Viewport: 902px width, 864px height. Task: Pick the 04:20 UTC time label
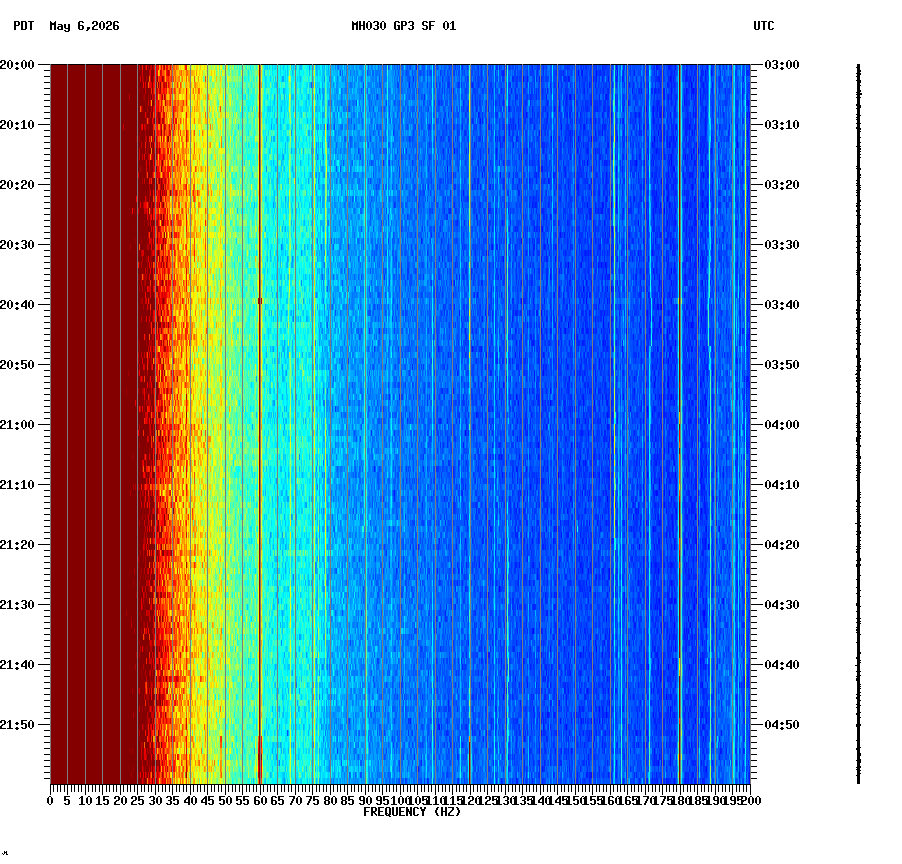782,545
